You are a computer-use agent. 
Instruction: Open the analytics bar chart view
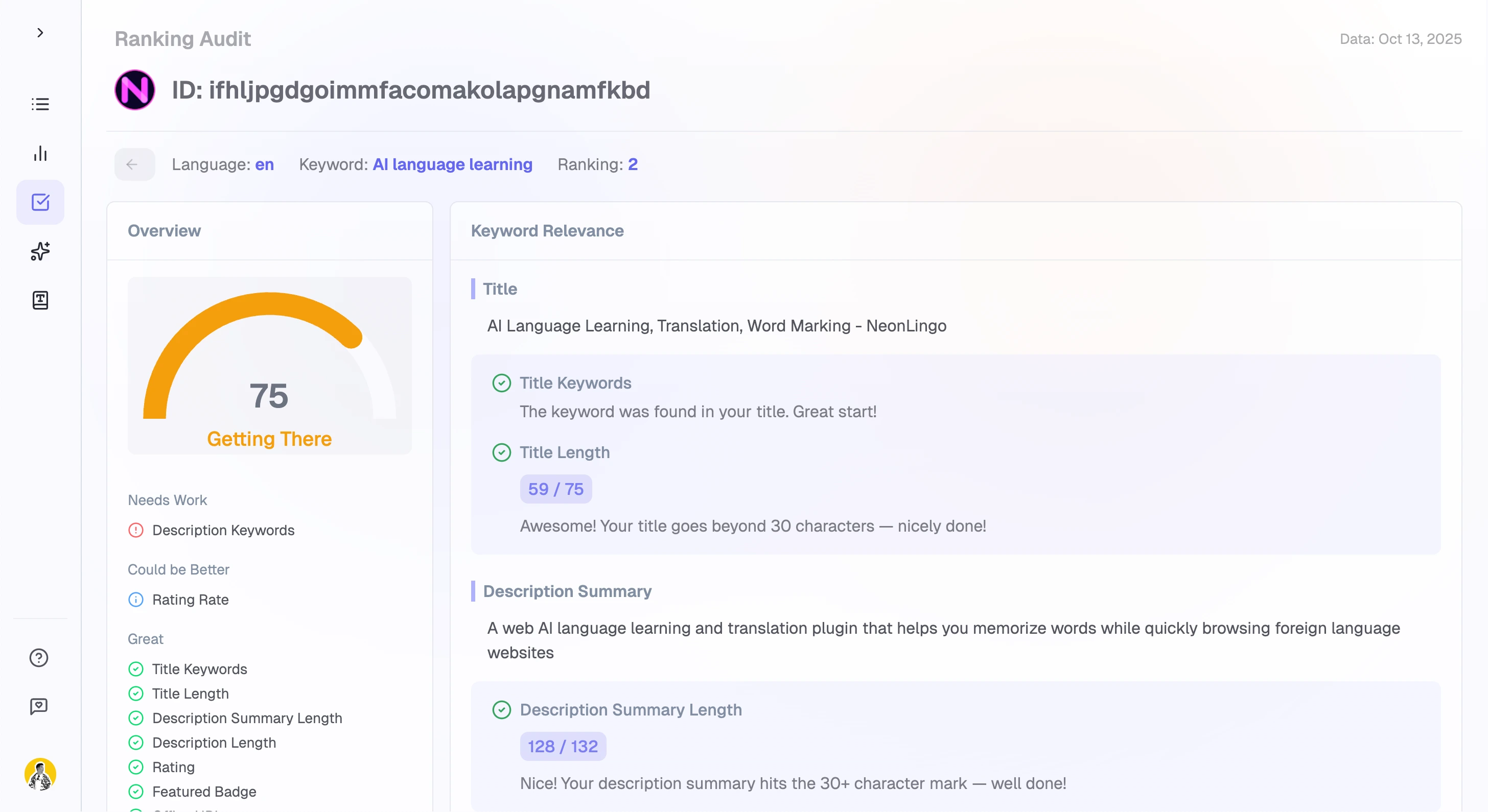click(x=40, y=154)
